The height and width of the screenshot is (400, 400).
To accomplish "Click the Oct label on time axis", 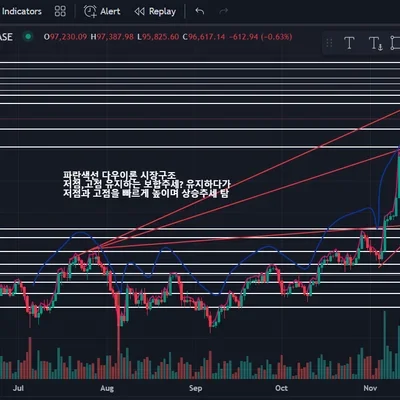I will coord(282,388).
